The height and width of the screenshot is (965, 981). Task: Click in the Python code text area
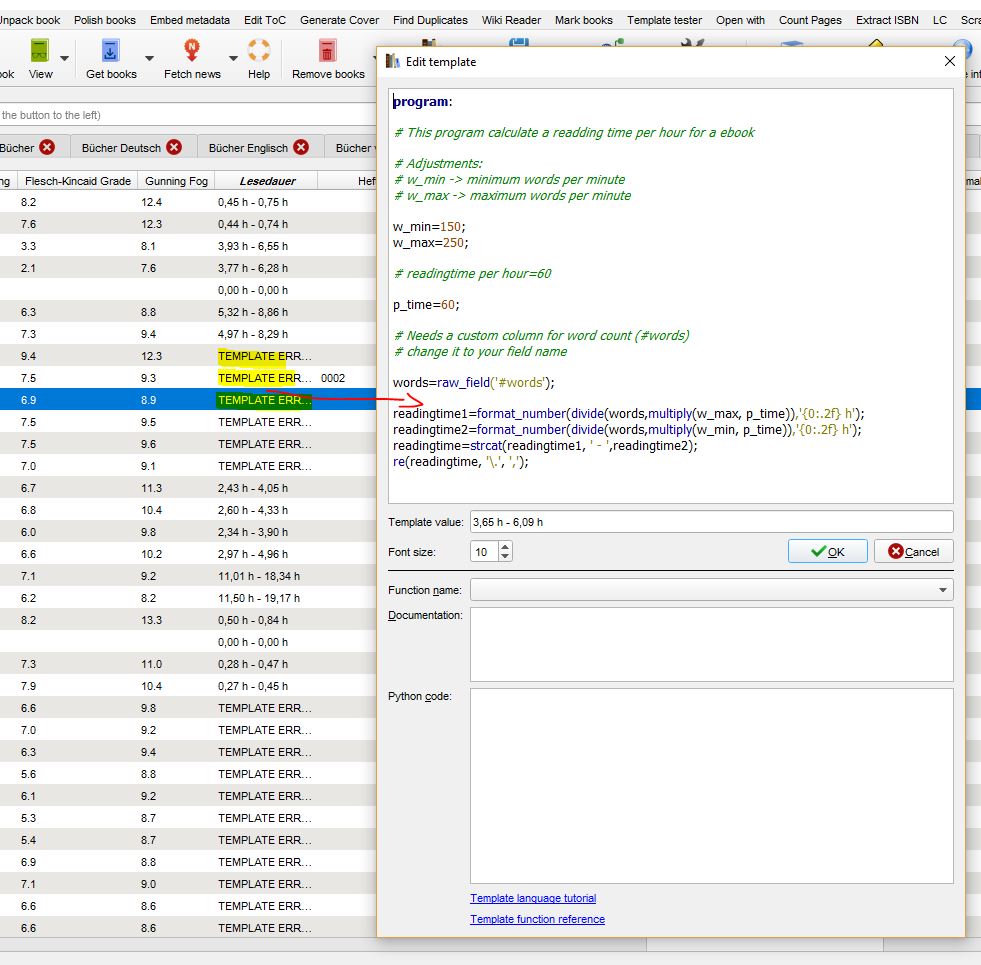[711, 785]
